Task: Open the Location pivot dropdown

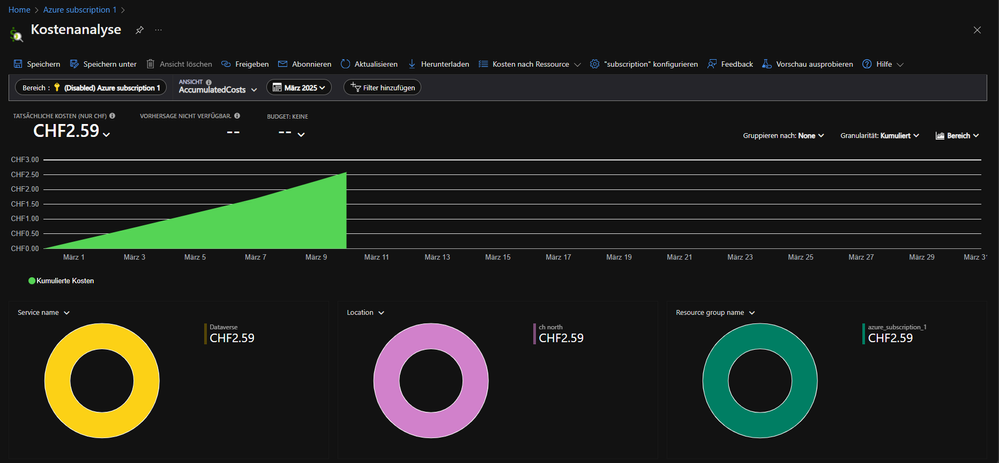Action: (366, 313)
